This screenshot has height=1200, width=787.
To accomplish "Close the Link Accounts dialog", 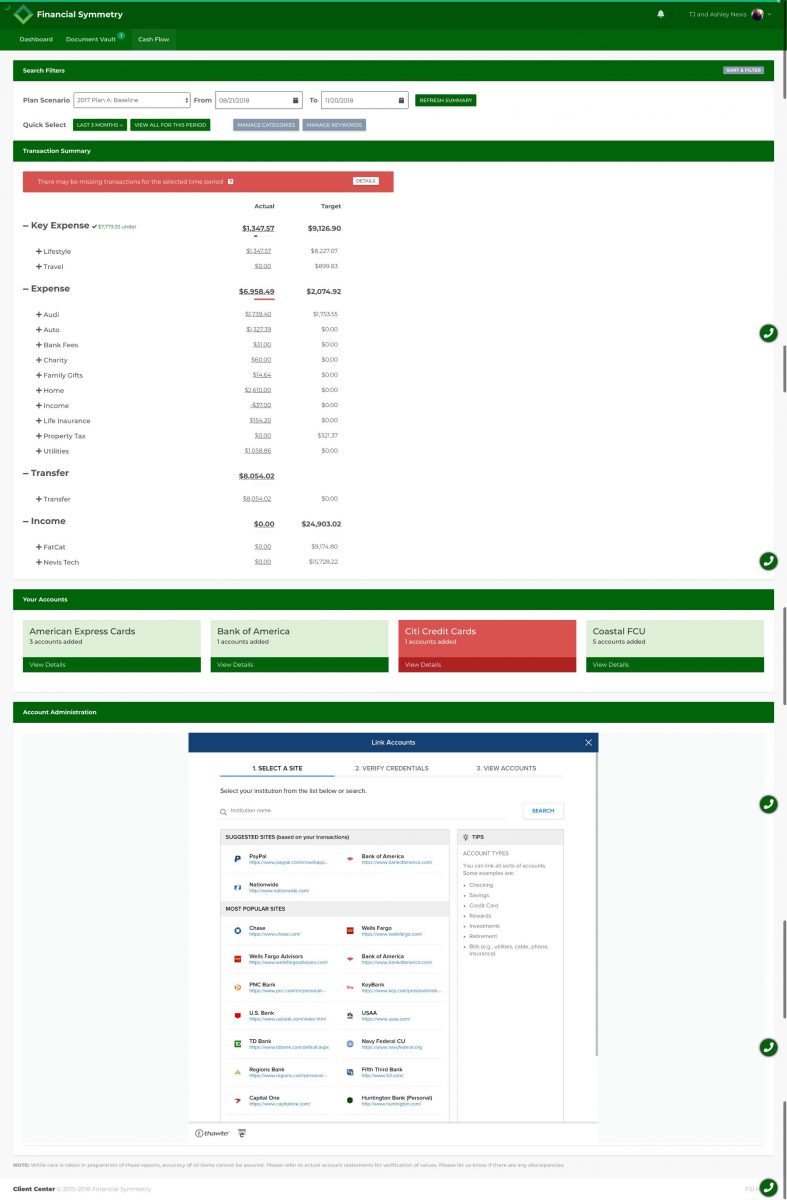I will click(x=589, y=742).
